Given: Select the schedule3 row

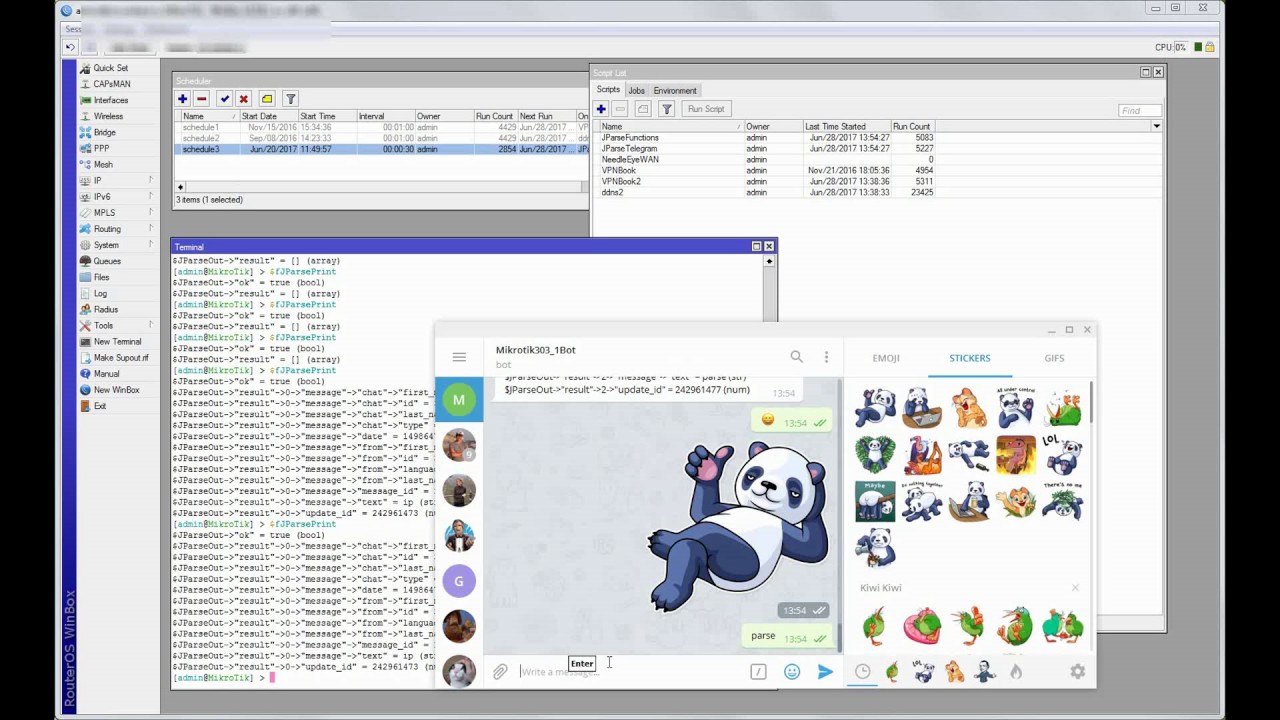Looking at the screenshot, I should coord(381,149).
